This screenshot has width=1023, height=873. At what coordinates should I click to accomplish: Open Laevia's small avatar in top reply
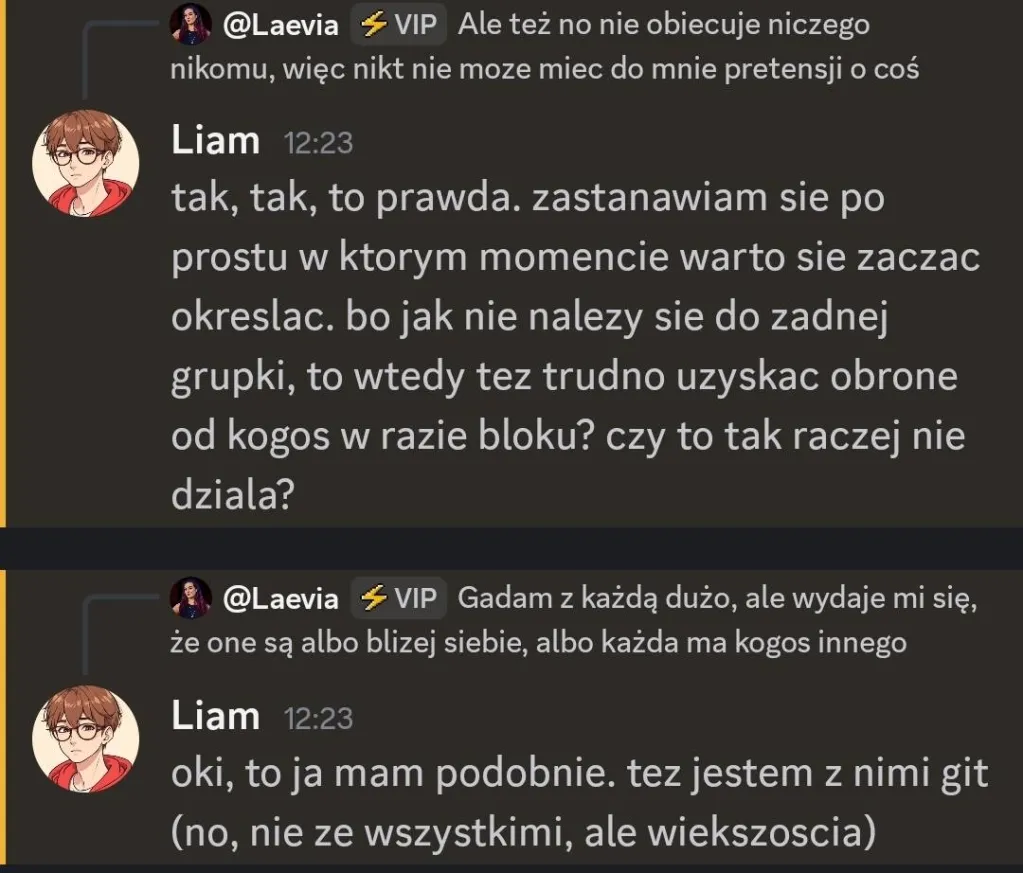(191, 24)
